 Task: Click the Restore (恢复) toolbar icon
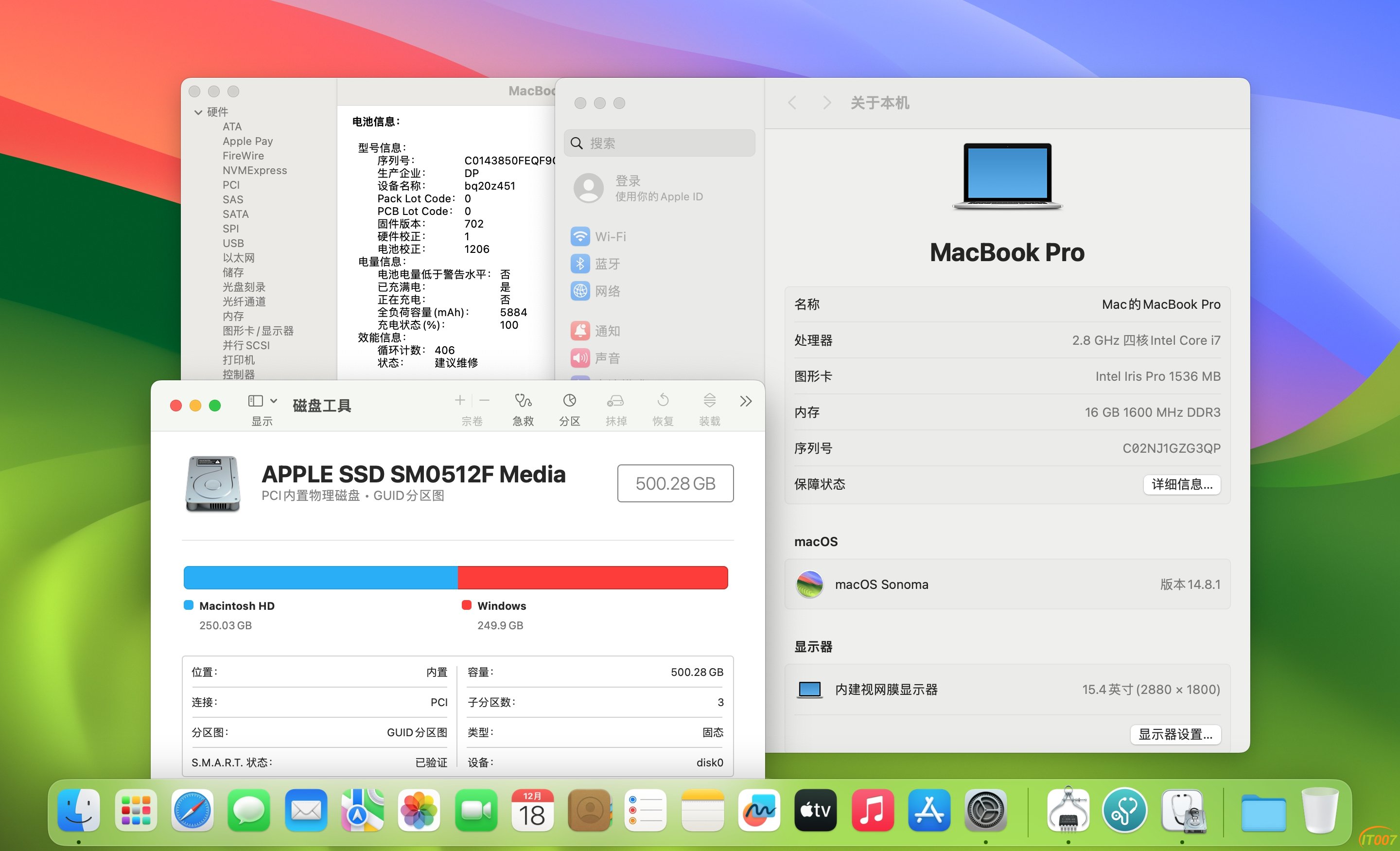pyautogui.click(x=663, y=401)
